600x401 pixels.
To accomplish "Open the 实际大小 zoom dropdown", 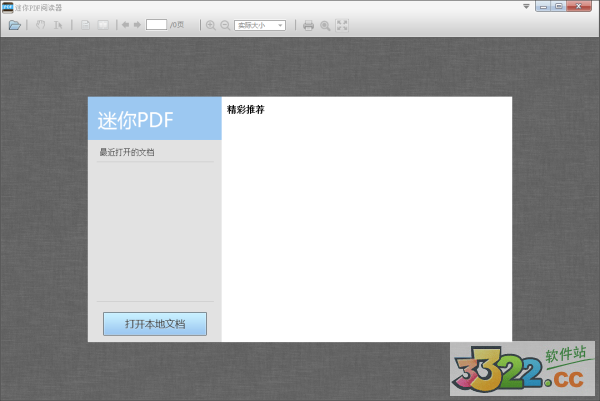I will 260,25.
